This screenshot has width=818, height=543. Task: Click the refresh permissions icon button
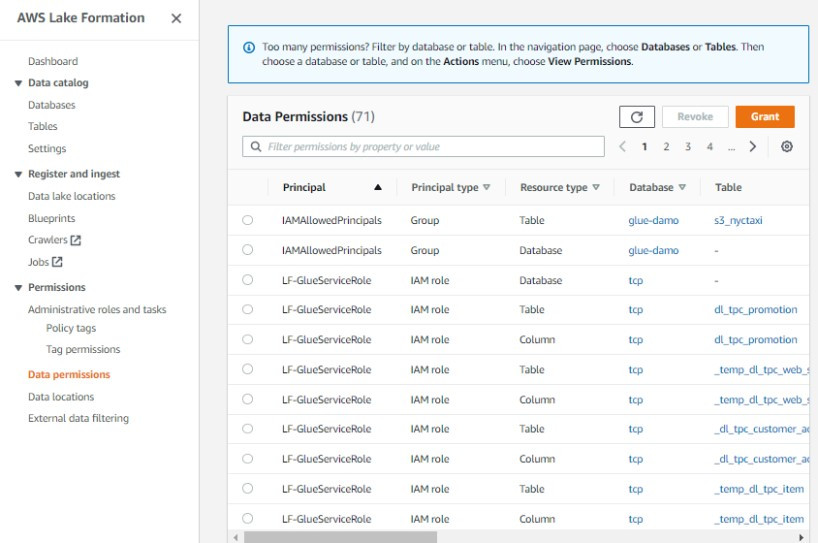[x=636, y=117]
